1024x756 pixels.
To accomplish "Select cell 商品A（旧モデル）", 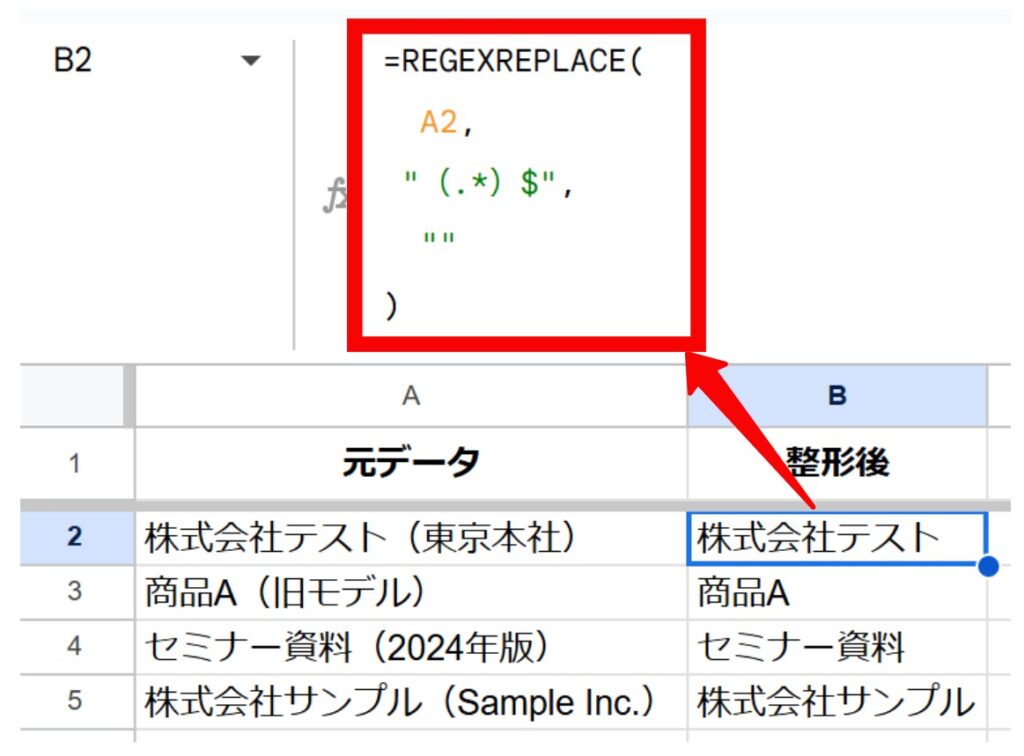I will click(411, 592).
